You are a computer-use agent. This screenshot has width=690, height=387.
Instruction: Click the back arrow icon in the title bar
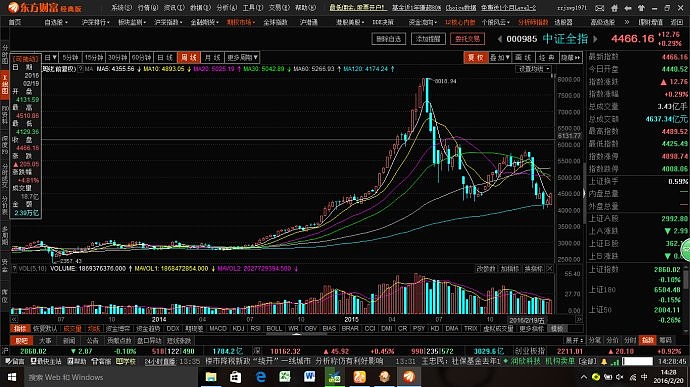[628, 8]
